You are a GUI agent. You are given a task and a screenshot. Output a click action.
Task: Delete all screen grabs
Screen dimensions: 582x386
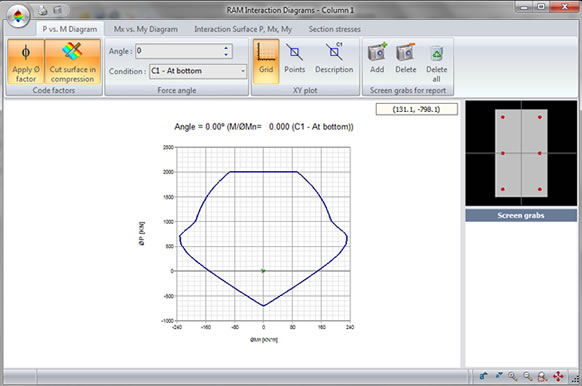(x=436, y=63)
